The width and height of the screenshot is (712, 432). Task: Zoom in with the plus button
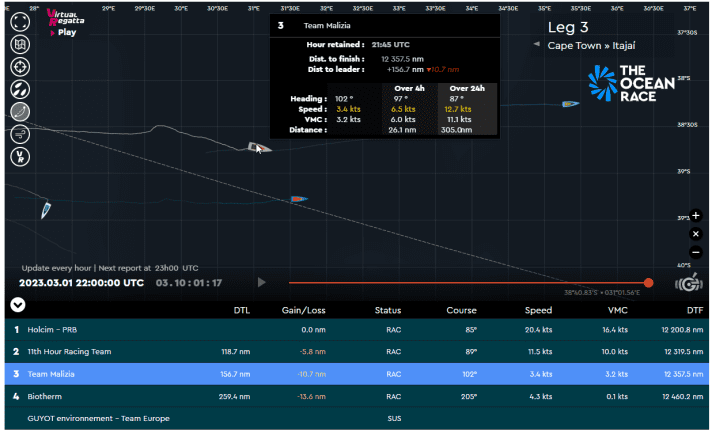click(696, 216)
